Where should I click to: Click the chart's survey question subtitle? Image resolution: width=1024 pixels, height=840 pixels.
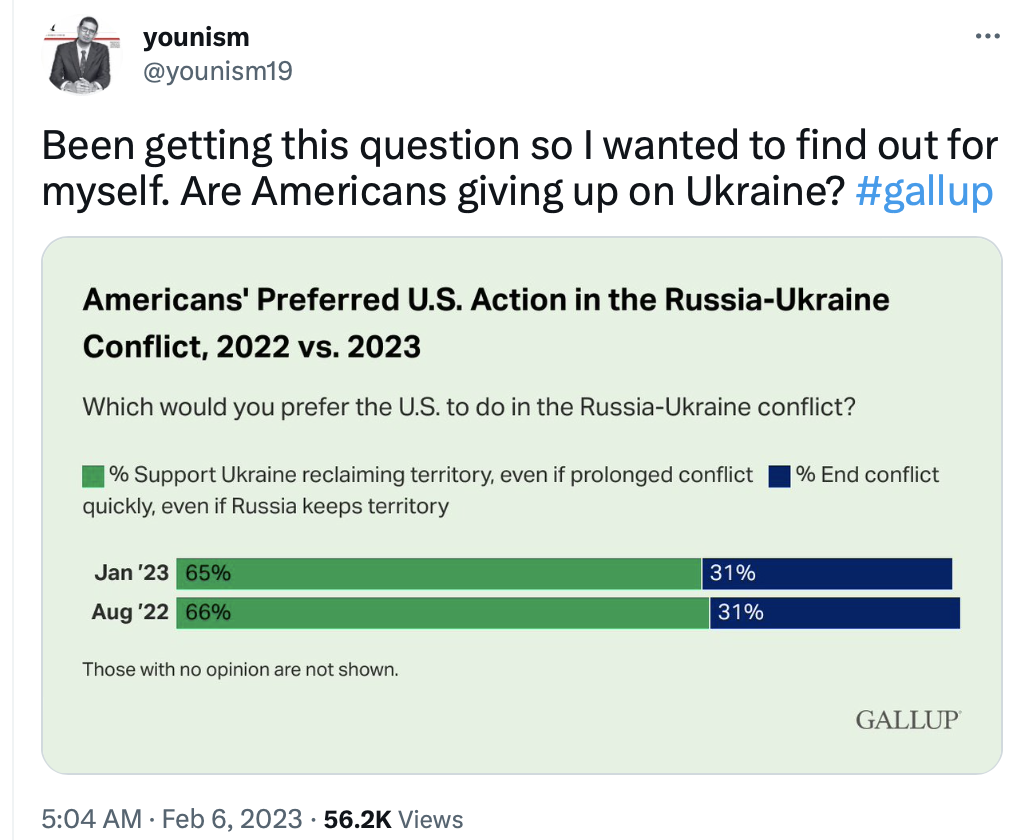[468, 408]
